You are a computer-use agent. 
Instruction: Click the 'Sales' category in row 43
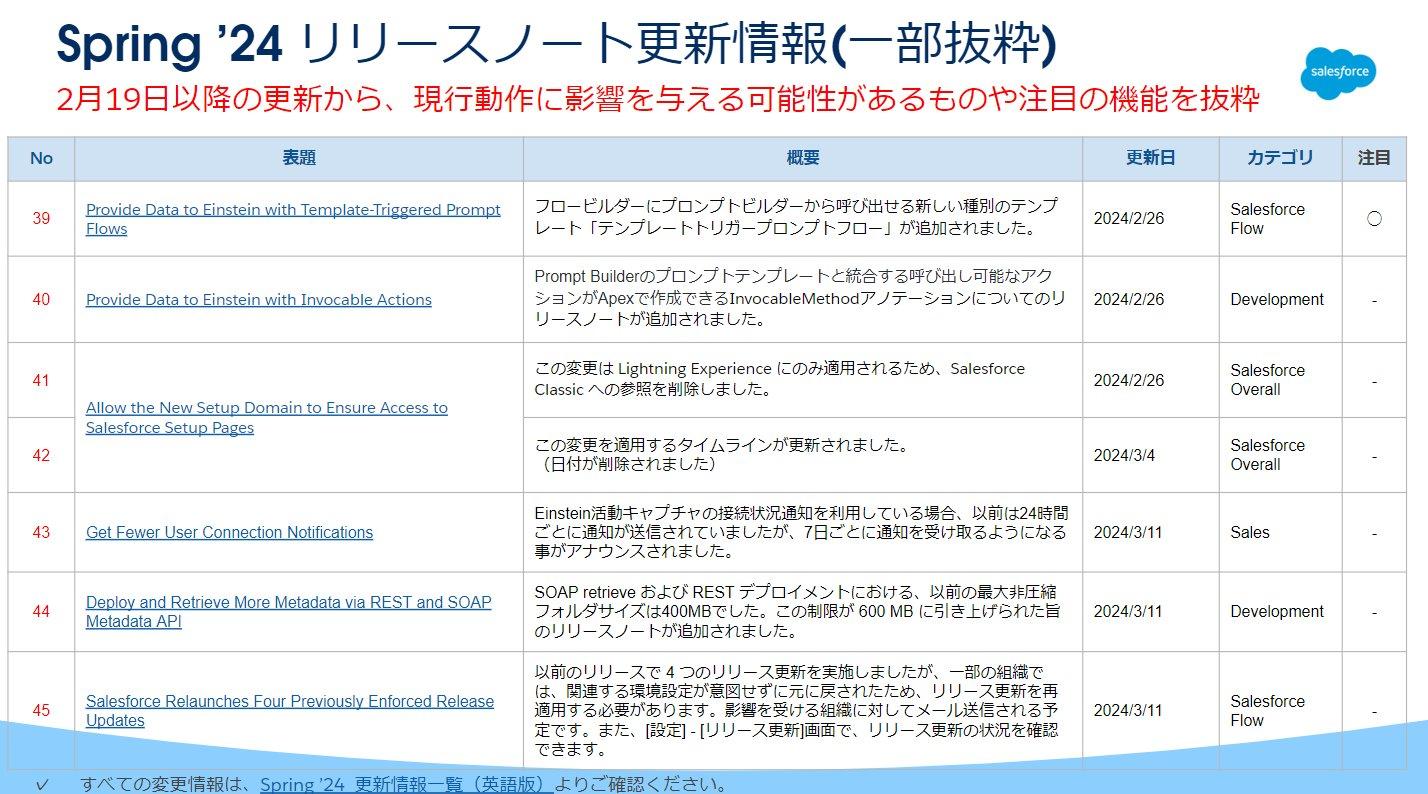pyautogui.click(x=1250, y=533)
